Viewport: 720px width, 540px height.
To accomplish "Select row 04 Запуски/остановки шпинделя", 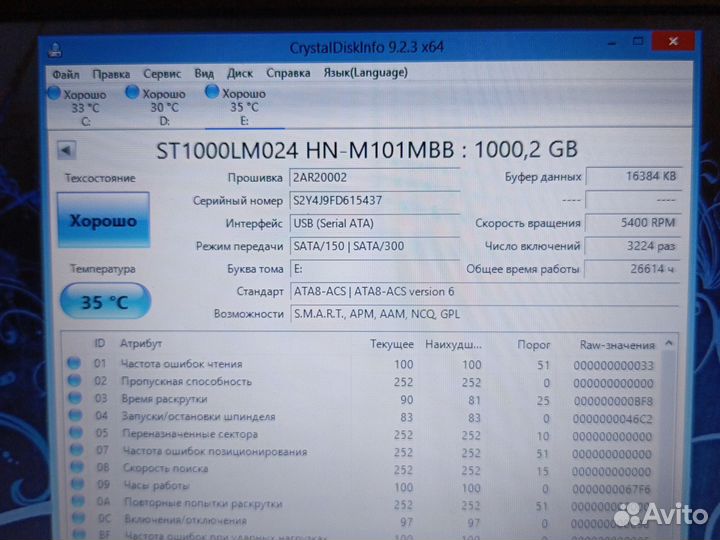I will click(x=363, y=417).
